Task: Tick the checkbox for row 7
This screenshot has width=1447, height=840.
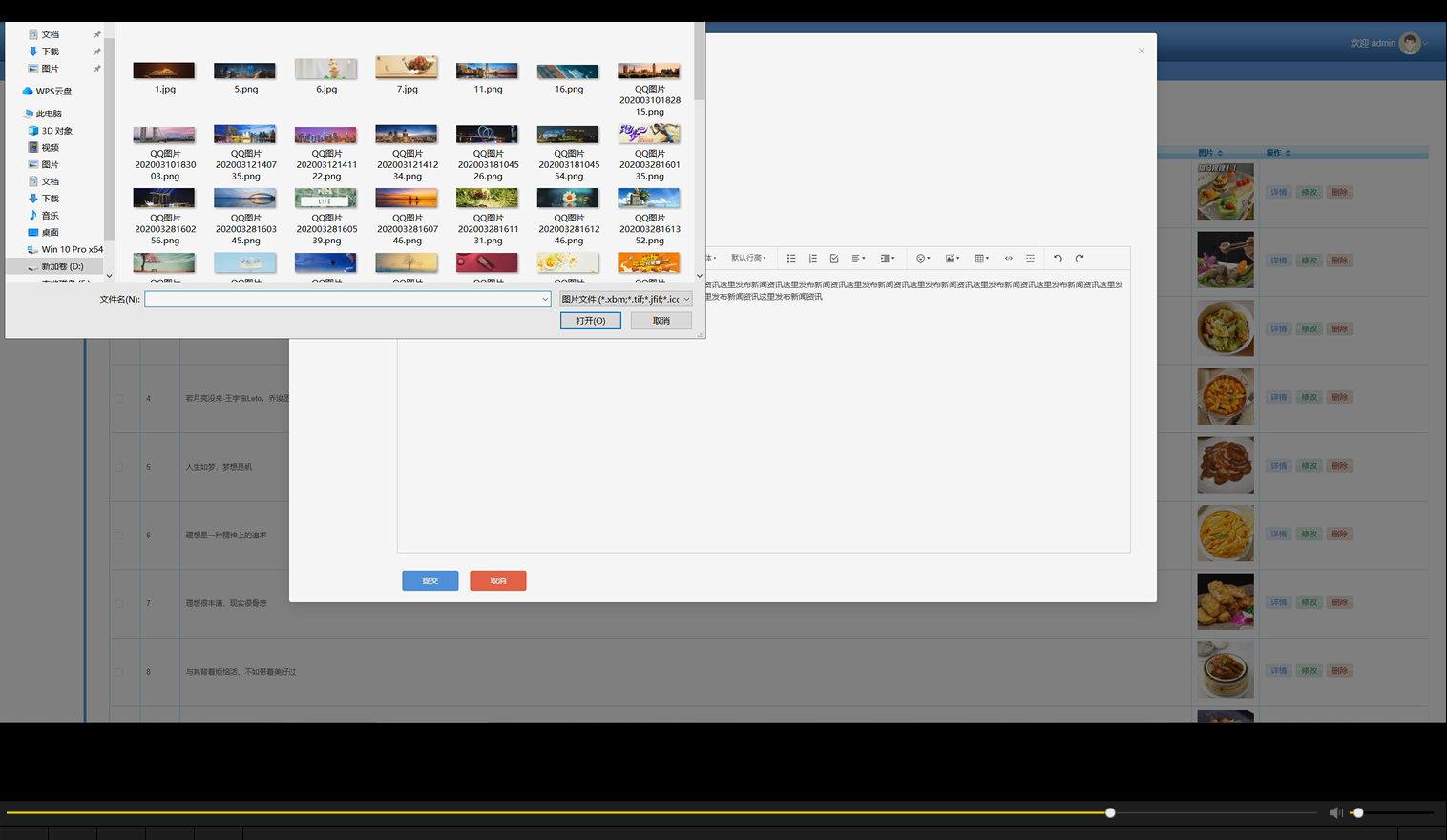Action: tap(119, 604)
